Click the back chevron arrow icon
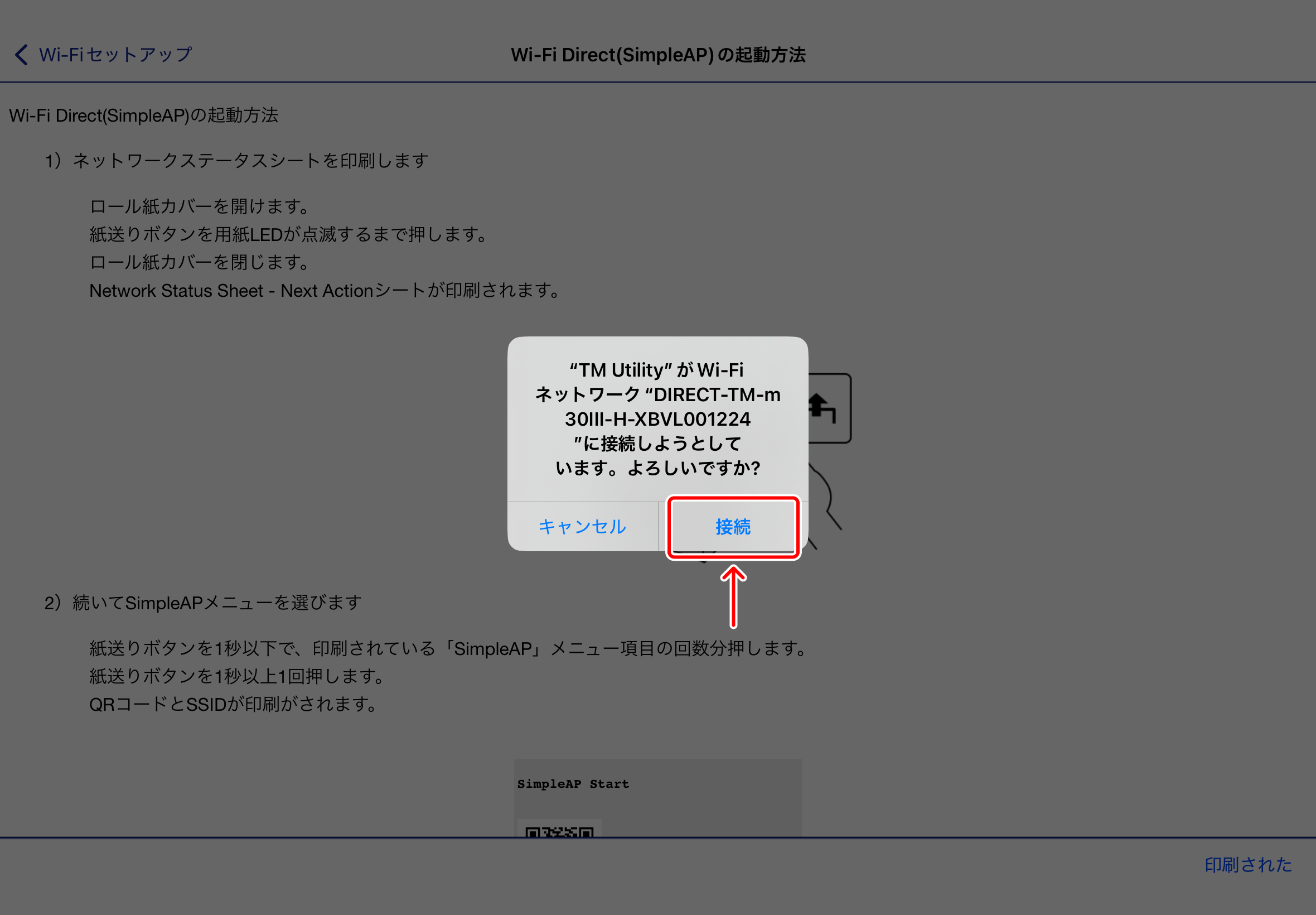The width and height of the screenshot is (1316, 915). coord(21,55)
